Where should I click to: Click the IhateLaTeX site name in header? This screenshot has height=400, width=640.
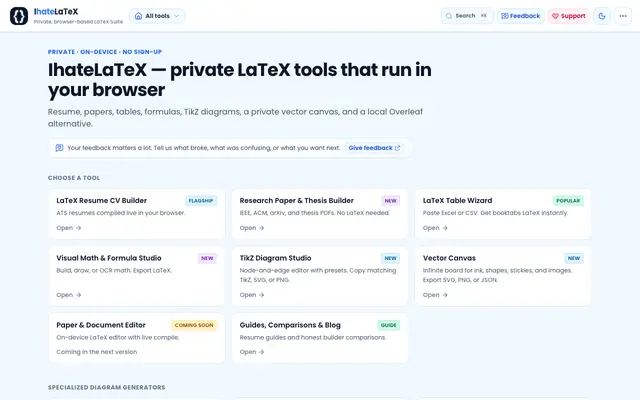pyautogui.click(x=56, y=11)
